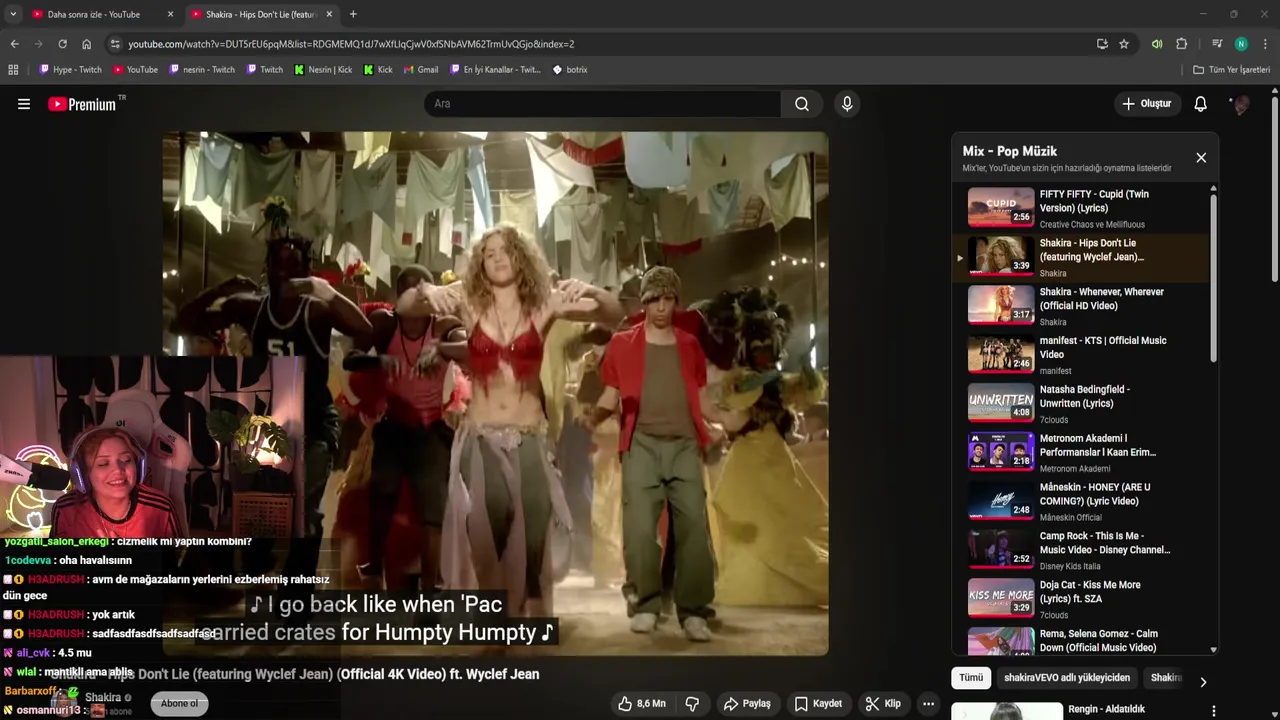Click the Oluştur create button
The image size is (1280, 720).
point(1146,104)
